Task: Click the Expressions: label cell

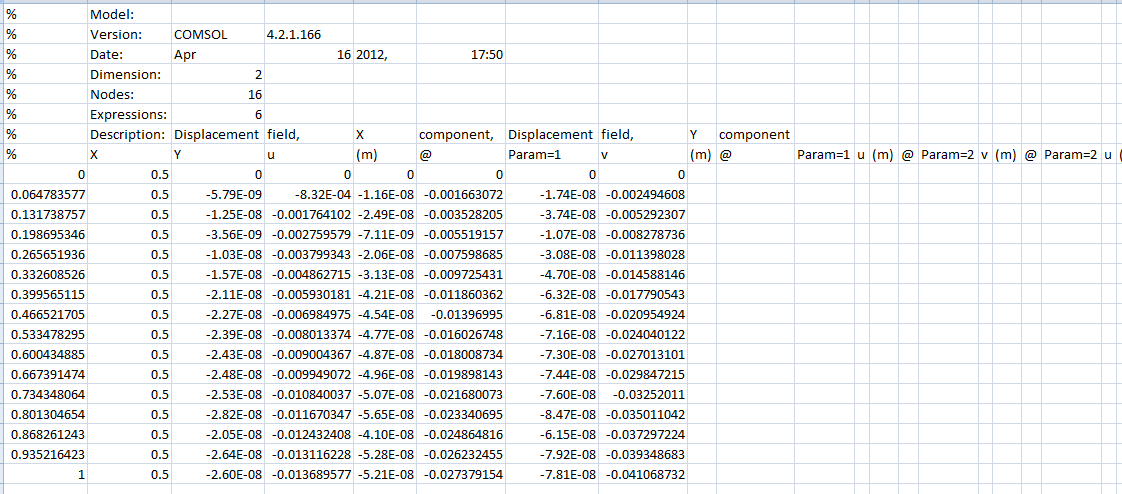Action: click(x=128, y=114)
